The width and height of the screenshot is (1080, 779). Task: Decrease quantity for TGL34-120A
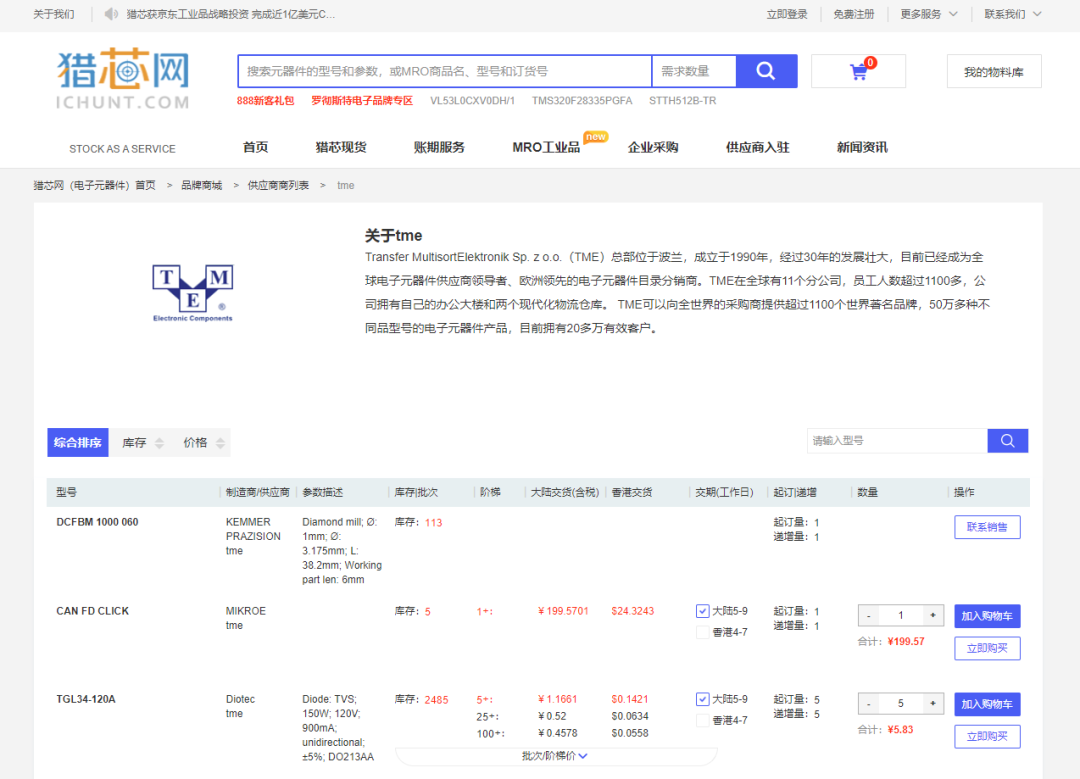[x=869, y=704]
